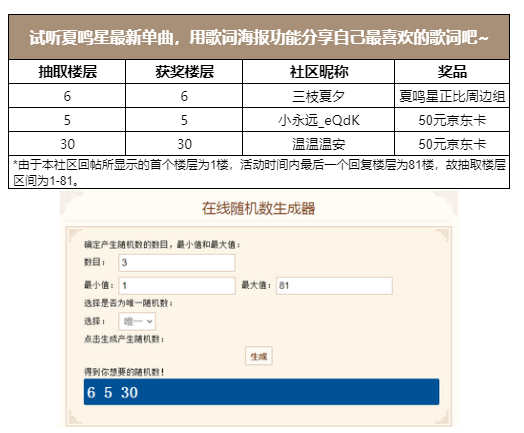Click the blue result bar showing 6 5 30
The height and width of the screenshot is (433, 524).
pyautogui.click(x=261, y=392)
